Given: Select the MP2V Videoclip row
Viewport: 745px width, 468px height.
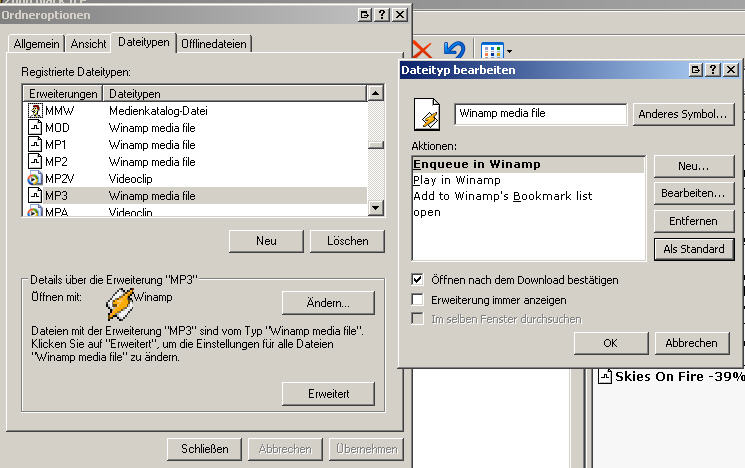Looking at the screenshot, I should tap(195, 179).
